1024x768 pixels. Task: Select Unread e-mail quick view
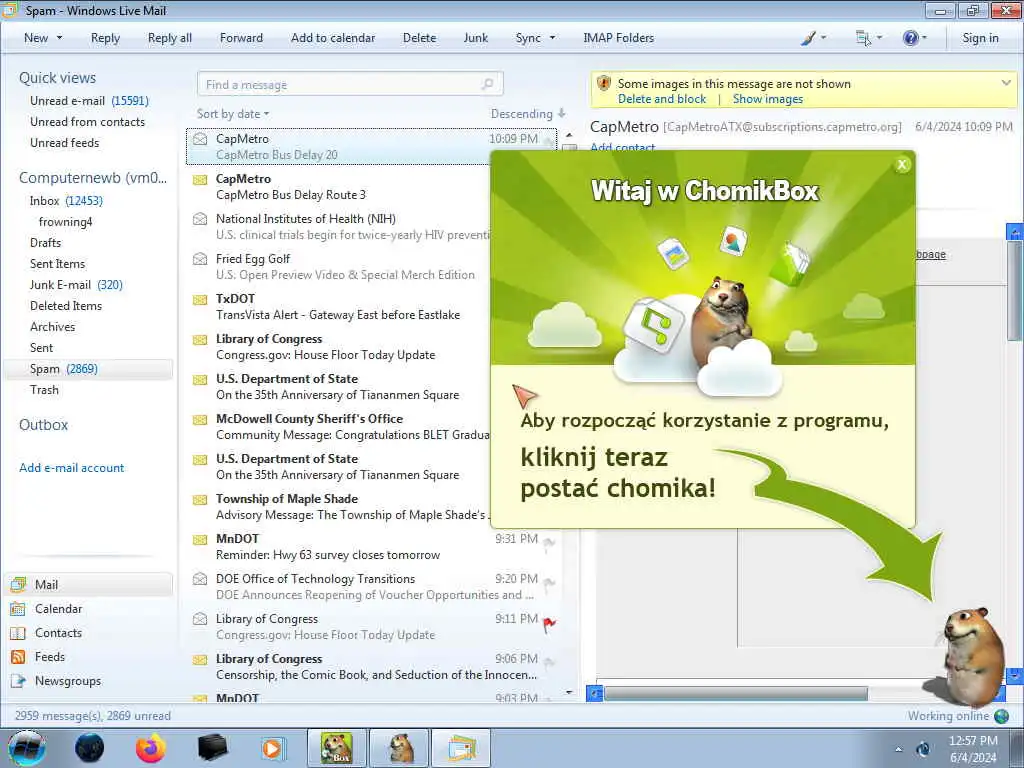pos(89,101)
